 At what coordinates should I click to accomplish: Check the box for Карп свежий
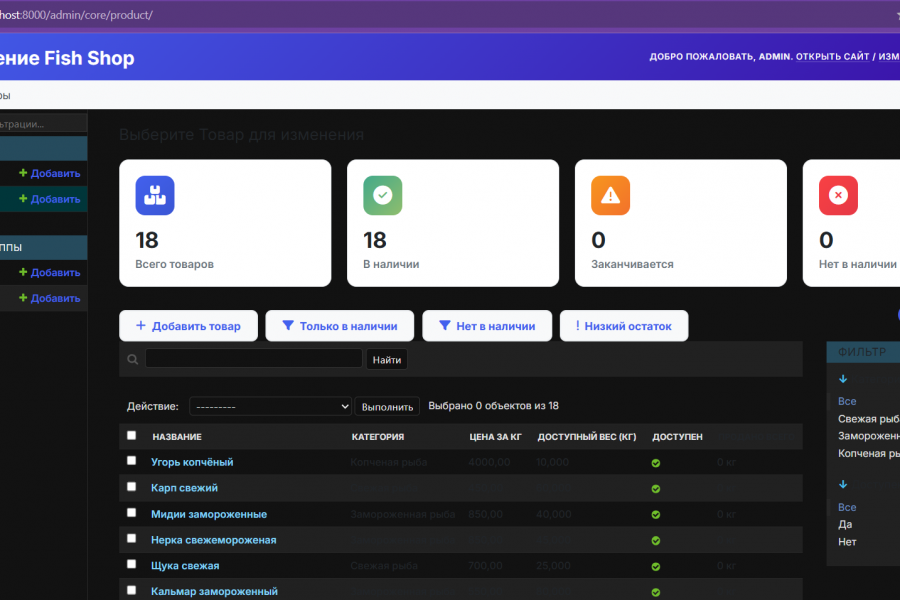point(131,486)
